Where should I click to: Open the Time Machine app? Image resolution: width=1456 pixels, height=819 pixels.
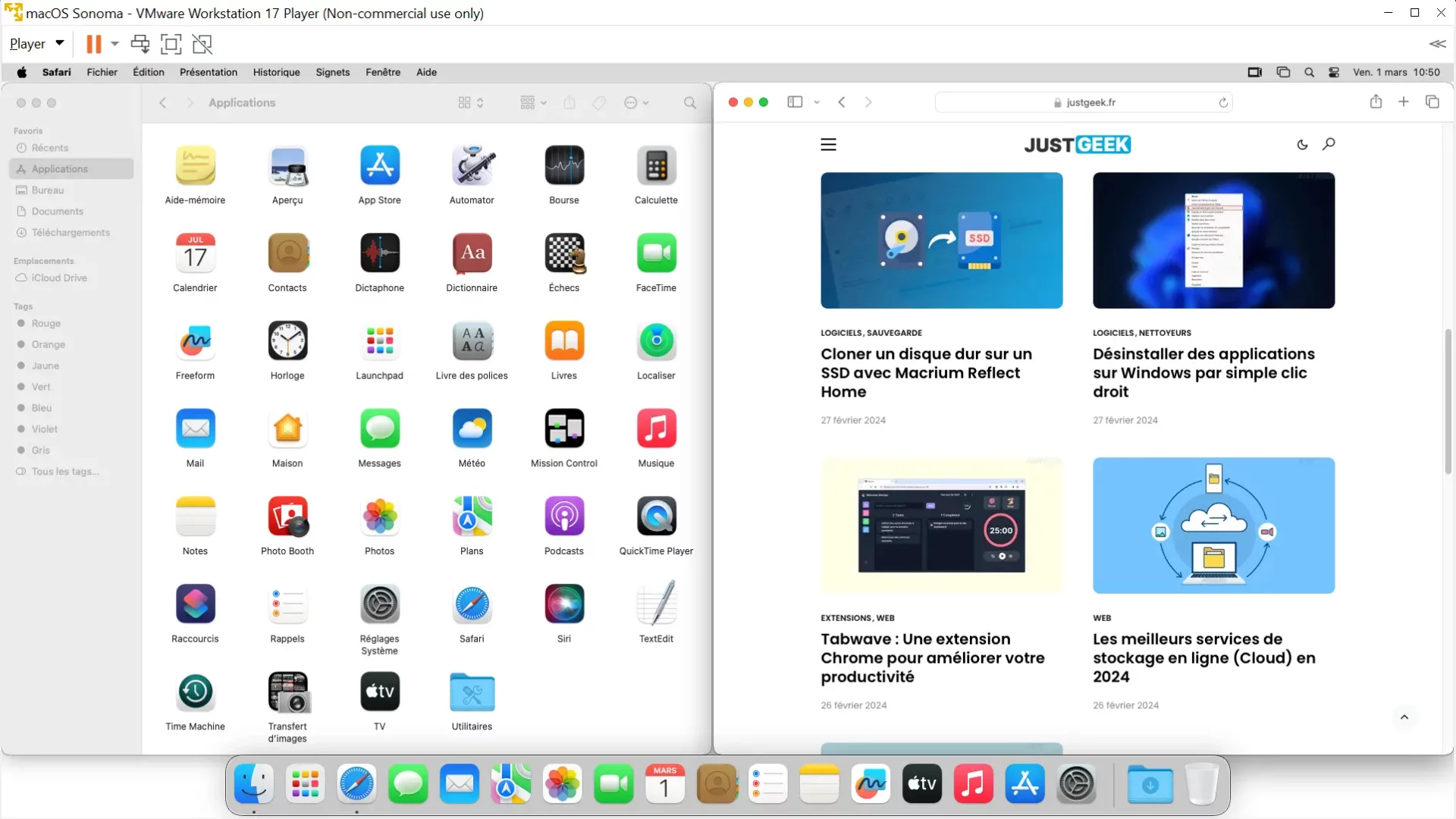[x=195, y=692]
